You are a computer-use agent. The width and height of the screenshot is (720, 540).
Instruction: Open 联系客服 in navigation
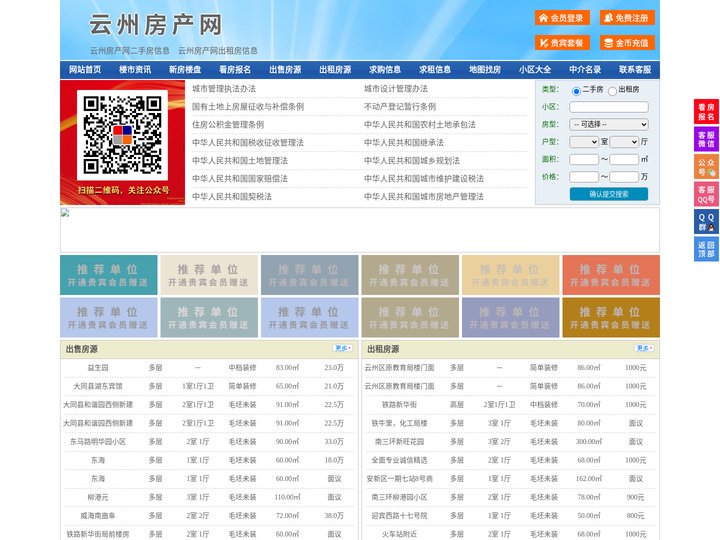pyautogui.click(x=635, y=69)
